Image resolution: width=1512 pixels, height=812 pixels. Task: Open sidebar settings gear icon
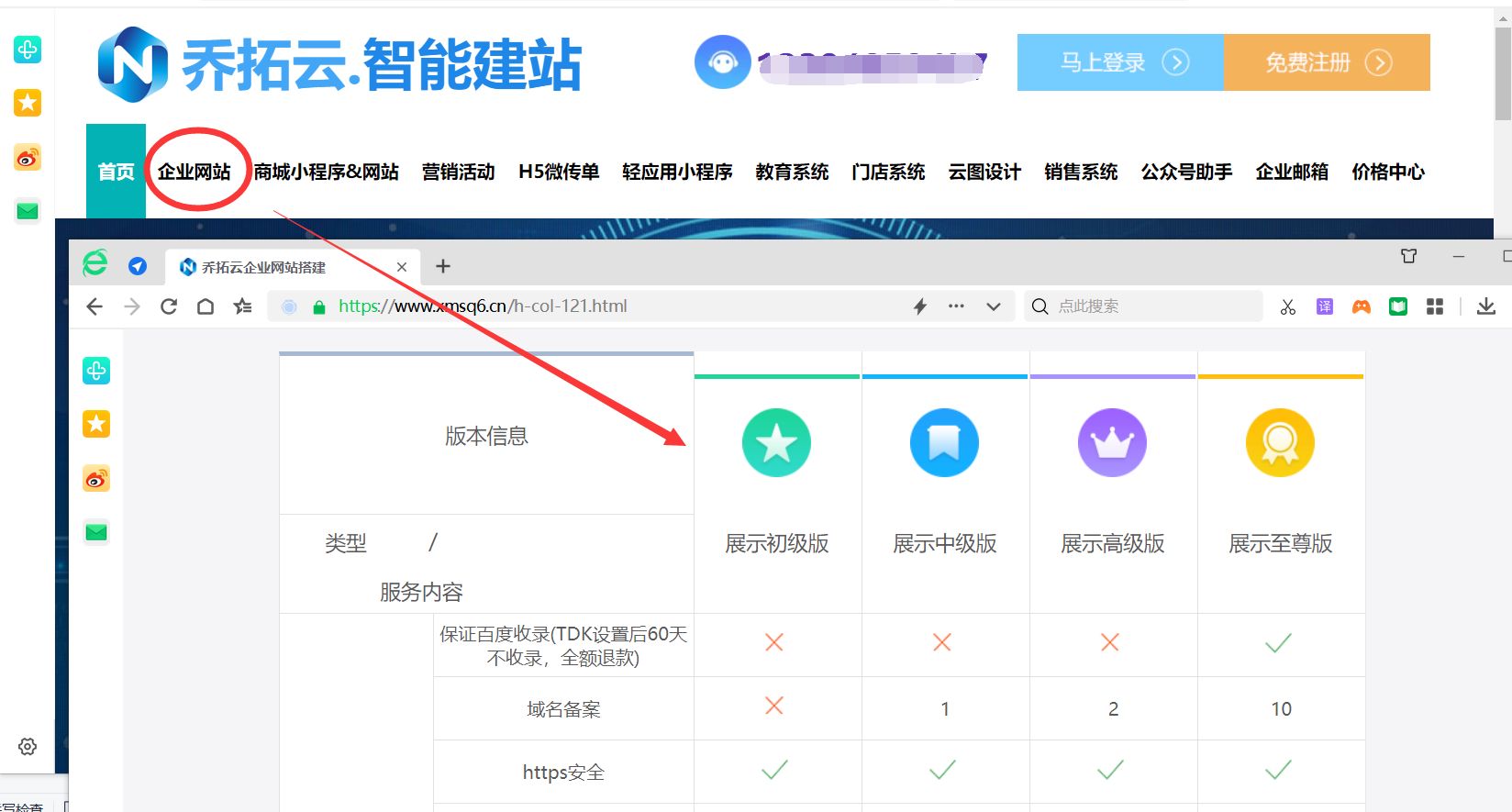(28, 747)
